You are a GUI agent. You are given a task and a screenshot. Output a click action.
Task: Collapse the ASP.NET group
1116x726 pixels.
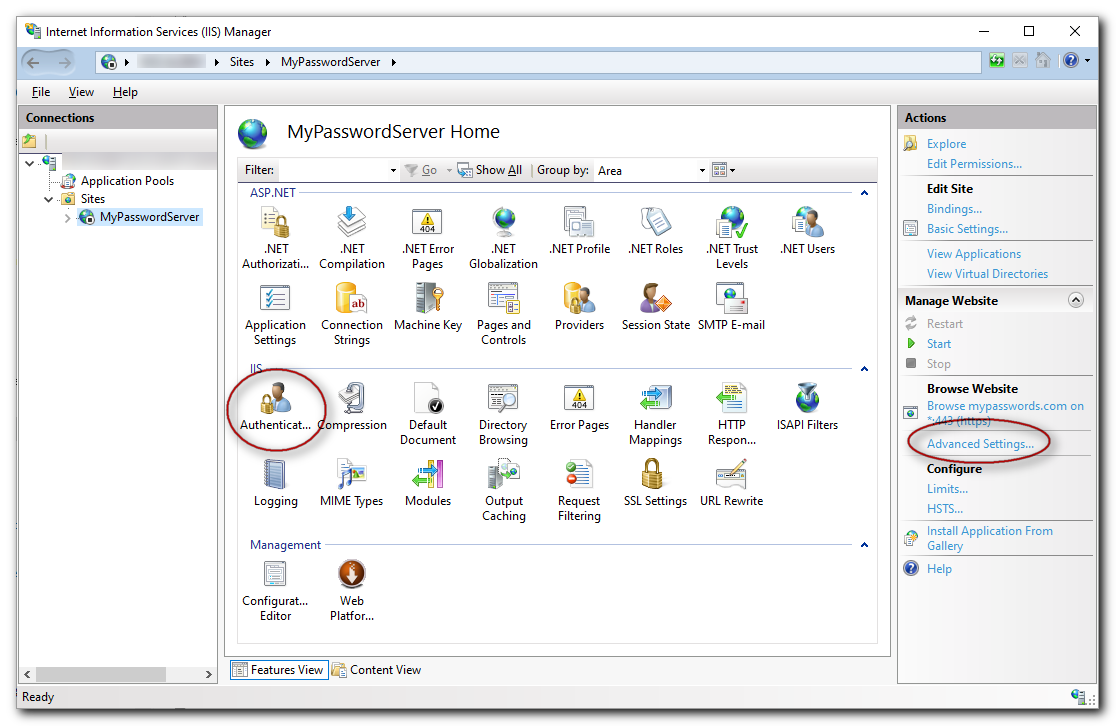coord(864,193)
